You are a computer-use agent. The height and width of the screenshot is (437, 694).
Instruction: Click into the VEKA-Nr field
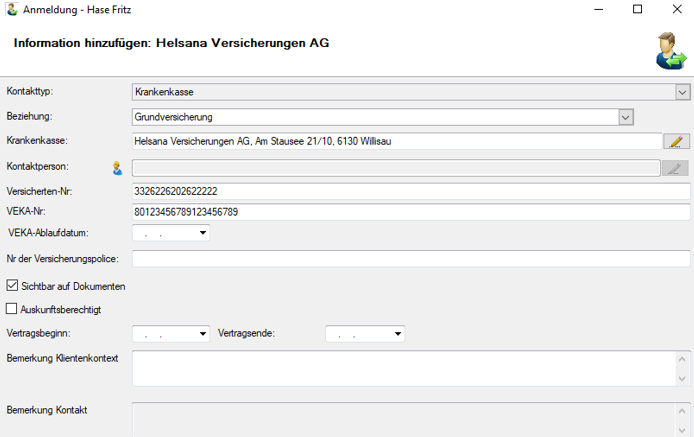pyautogui.click(x=410, y=212)
